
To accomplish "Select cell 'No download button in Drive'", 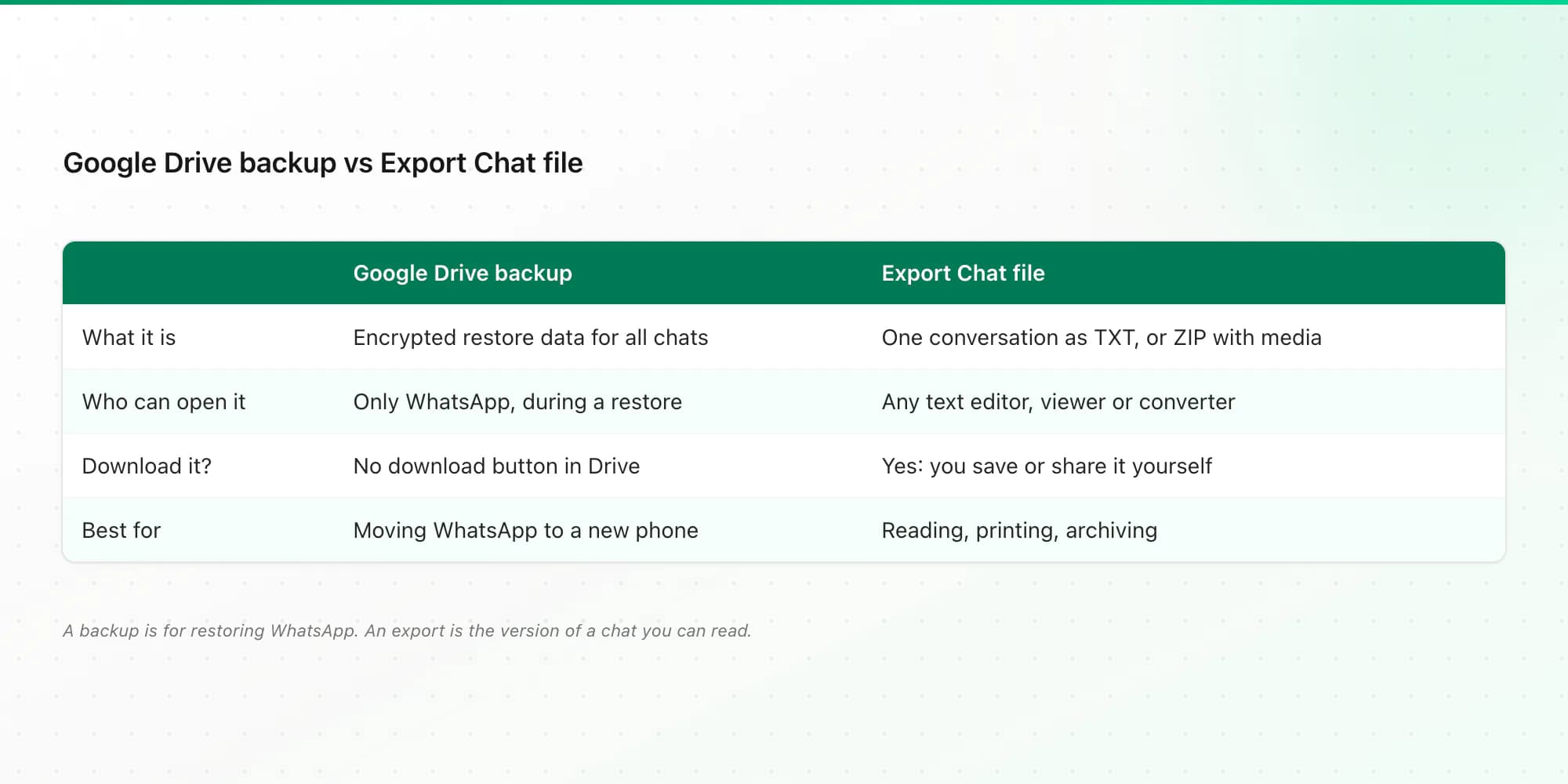I will pyautogui.click(x=496, y=466).
